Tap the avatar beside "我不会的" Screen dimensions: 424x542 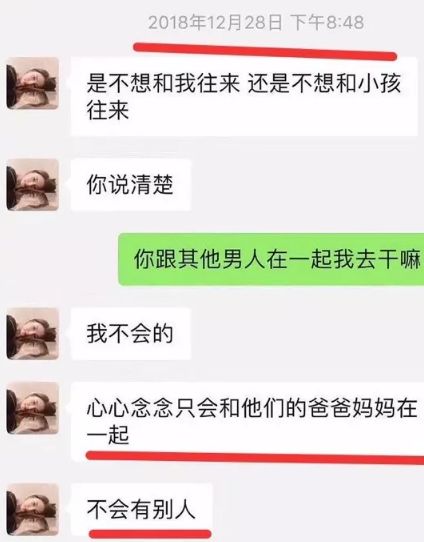pyautogui.click(x=32, y=334)
